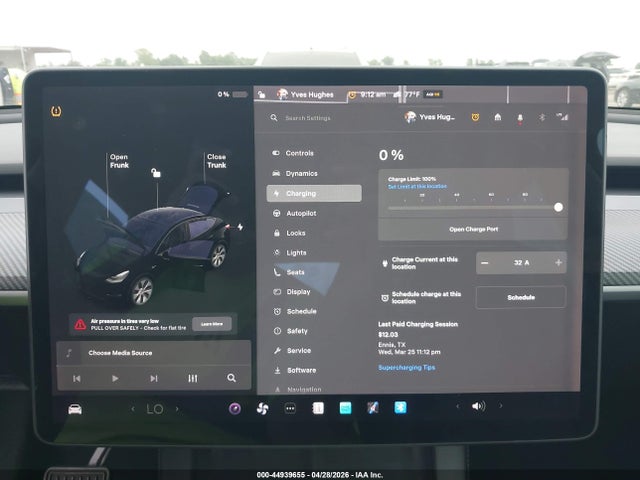Open the fan climate control icon
640x480 pixels.
click(x=262, y=408)
